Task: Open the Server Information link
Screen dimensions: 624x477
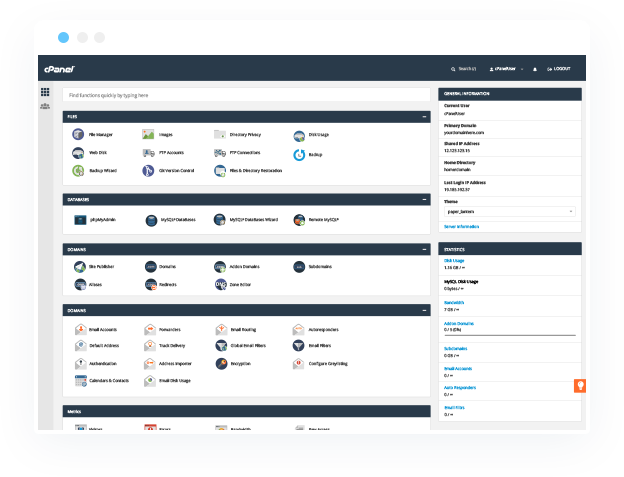Action: click(x=461, y=226)
